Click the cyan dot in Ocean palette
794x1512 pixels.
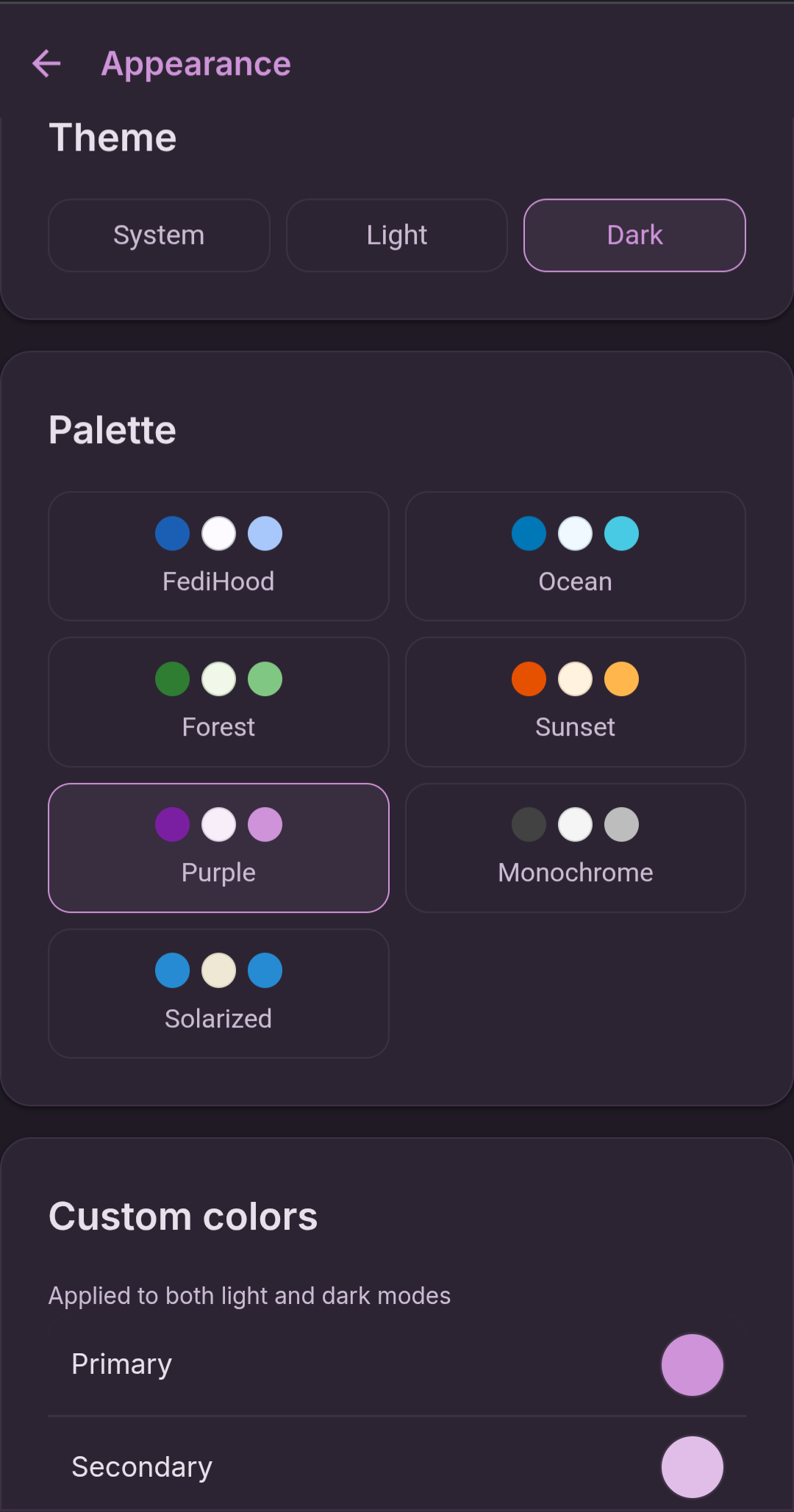click(622, 534)
